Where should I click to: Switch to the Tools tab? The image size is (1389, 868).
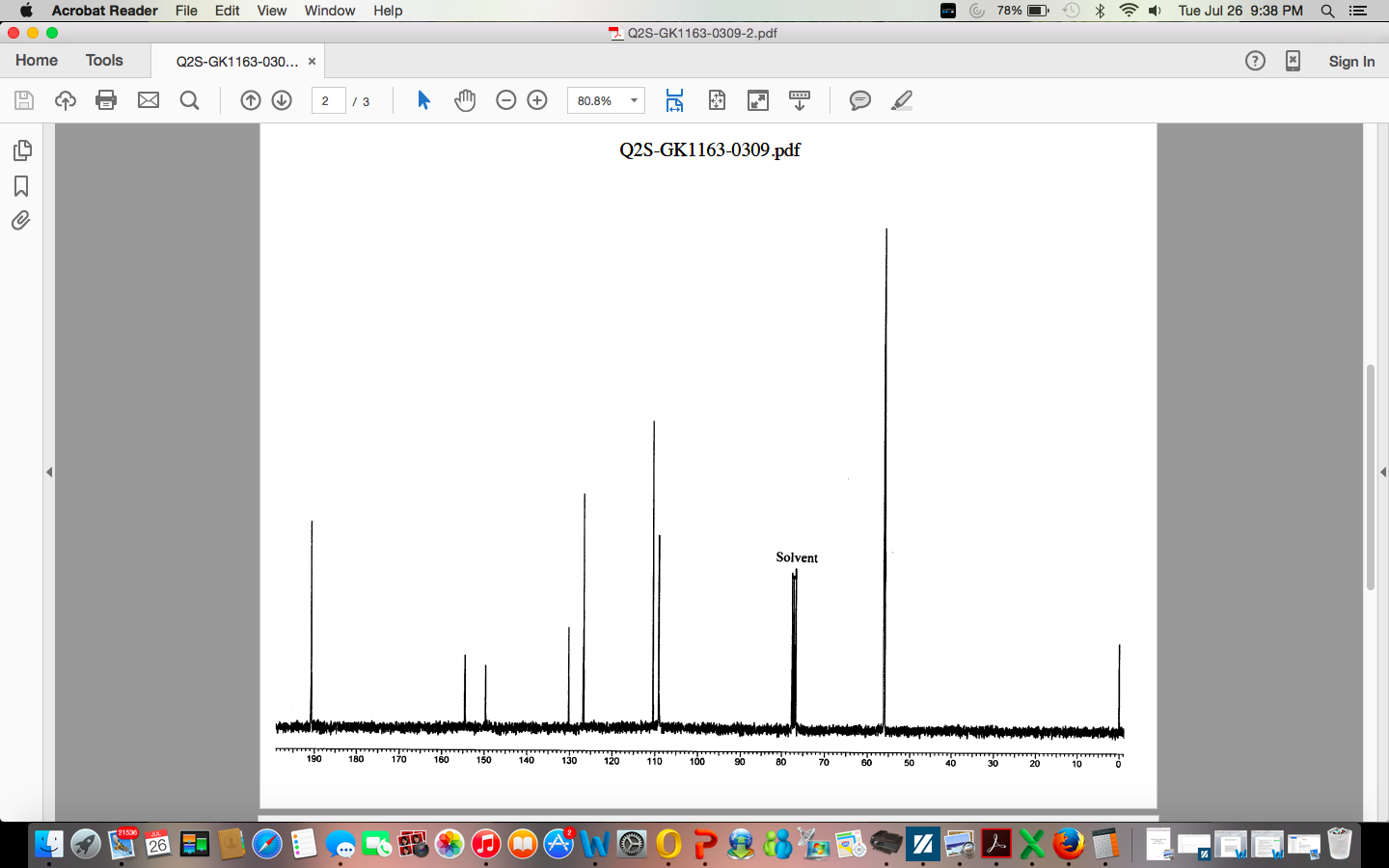104,61
